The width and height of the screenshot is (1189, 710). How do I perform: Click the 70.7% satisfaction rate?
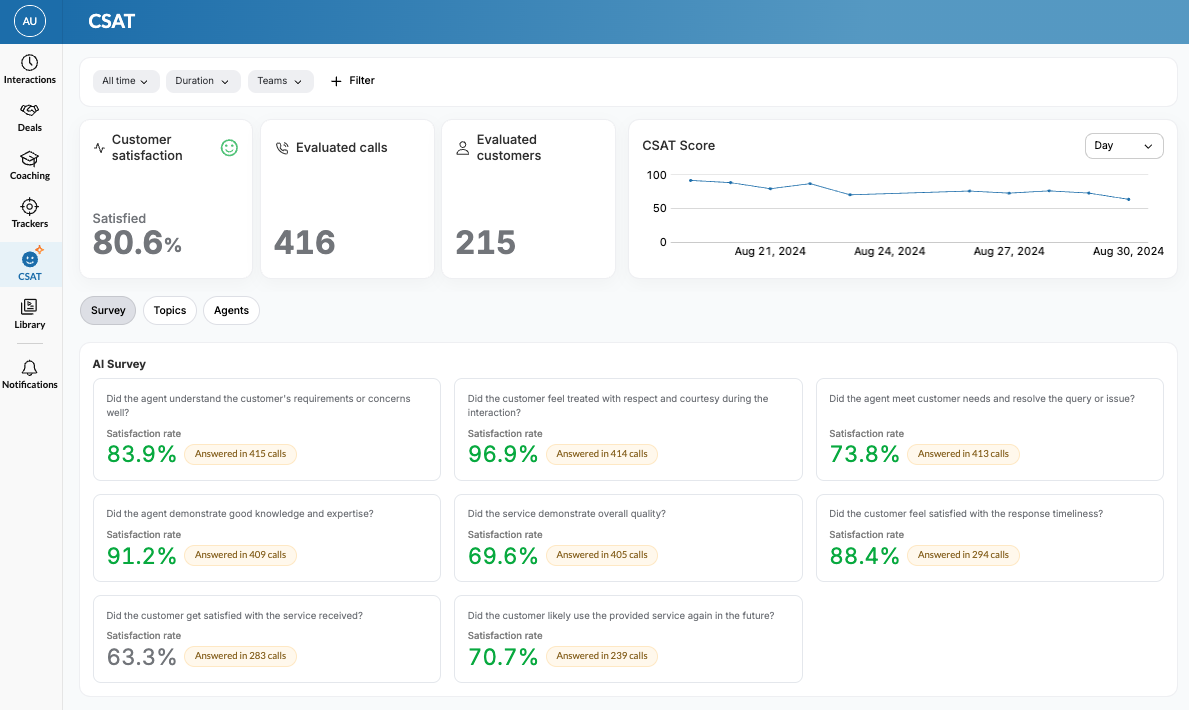coord(503,657)
